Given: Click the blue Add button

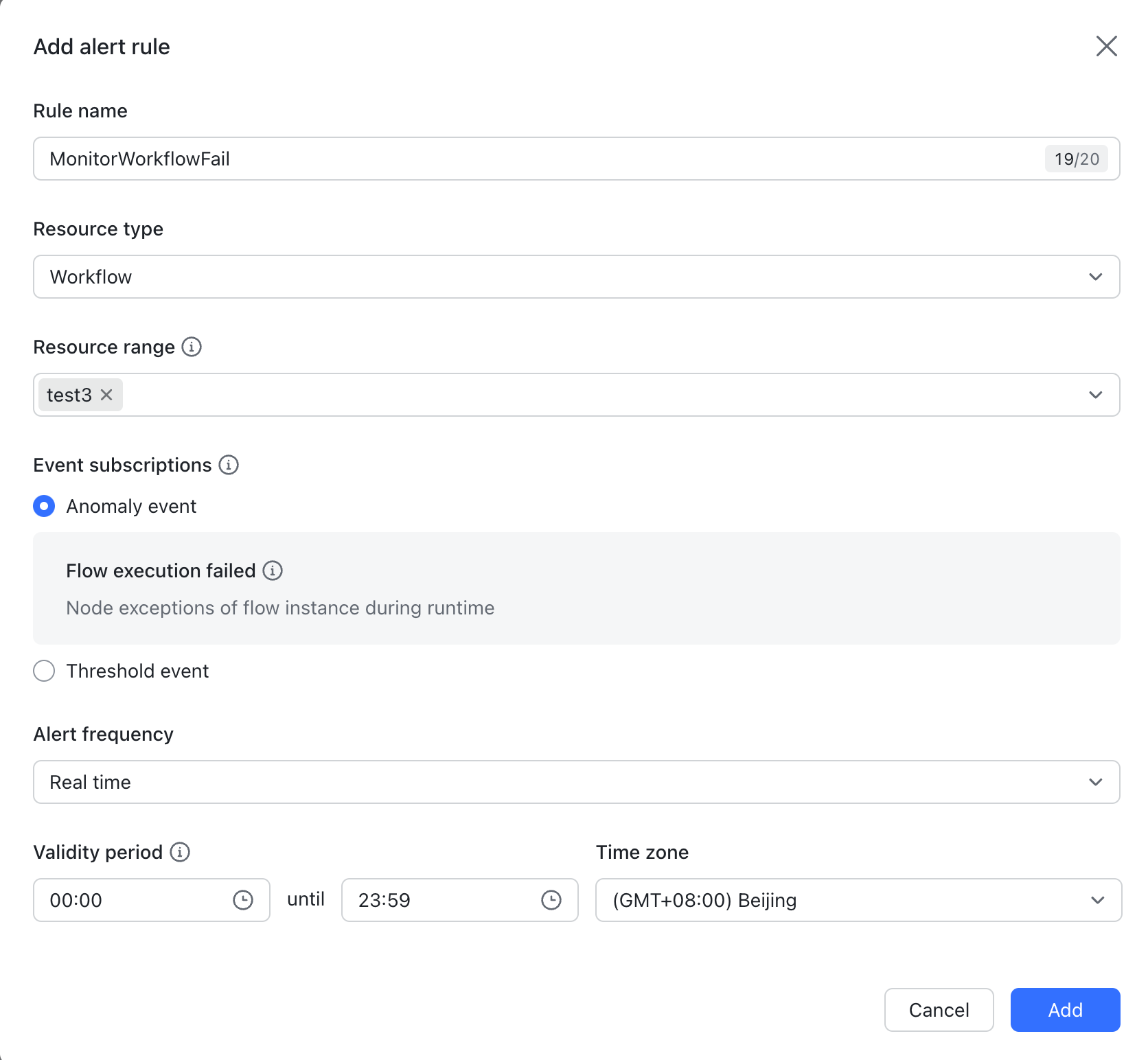Looking at the screenshot, I should 1065,1010.
